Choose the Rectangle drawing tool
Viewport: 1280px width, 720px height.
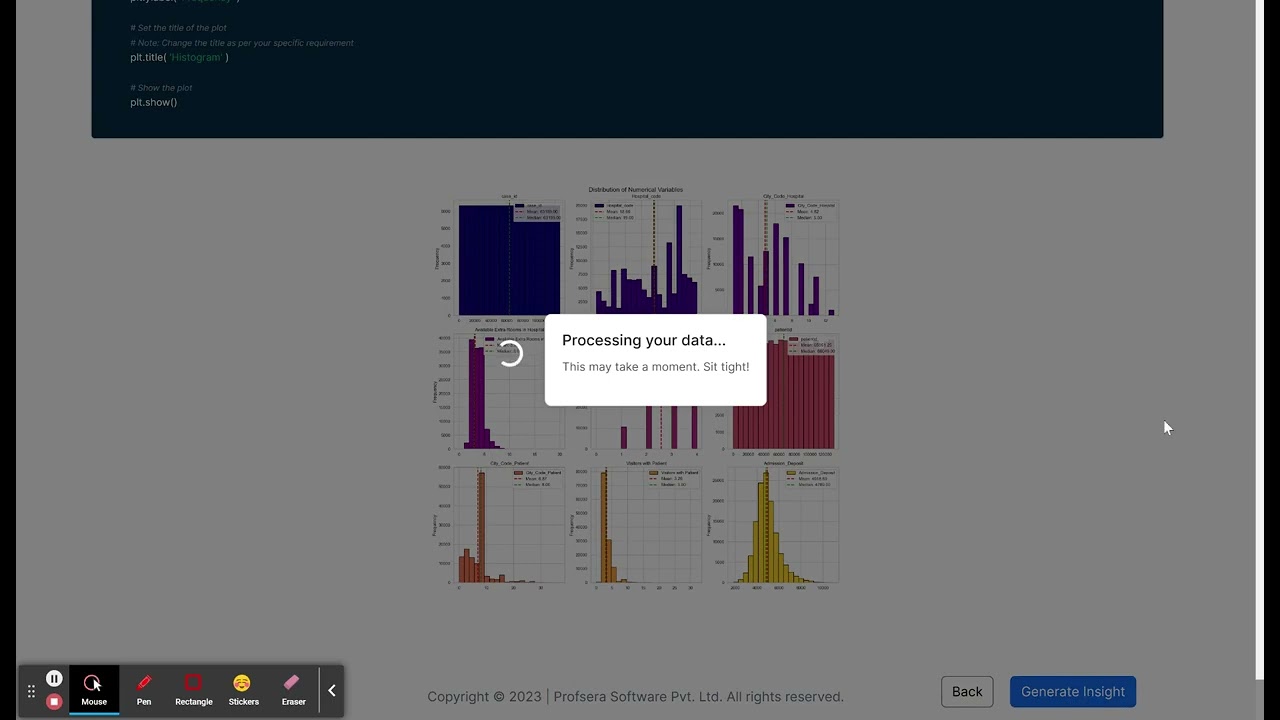[194, 690]
